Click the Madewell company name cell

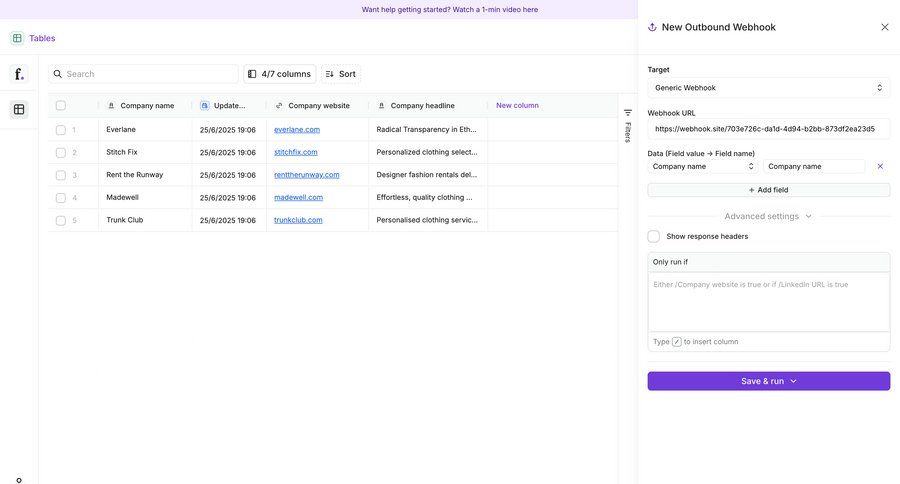145,198
